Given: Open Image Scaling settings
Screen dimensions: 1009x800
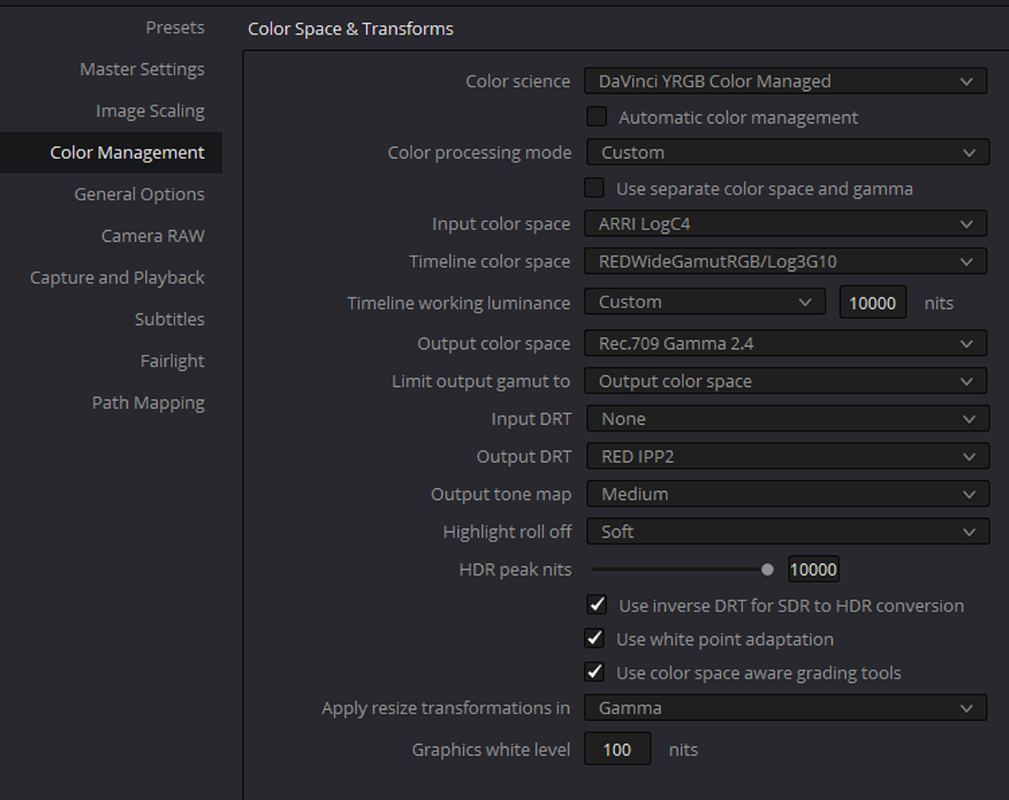Looking at the screenshot, I should click(150, 111).
